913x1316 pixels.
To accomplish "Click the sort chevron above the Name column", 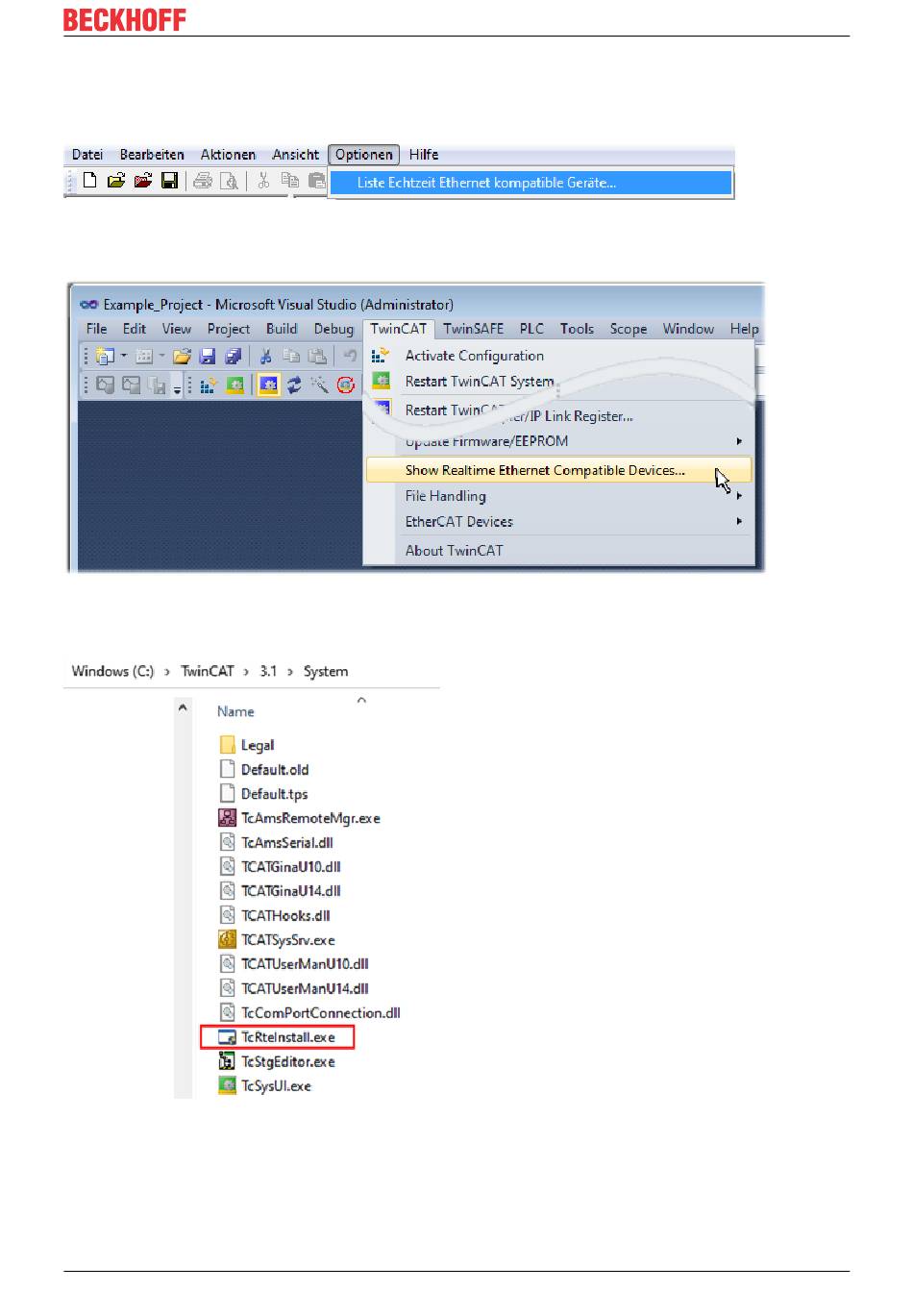I will 361,700.
